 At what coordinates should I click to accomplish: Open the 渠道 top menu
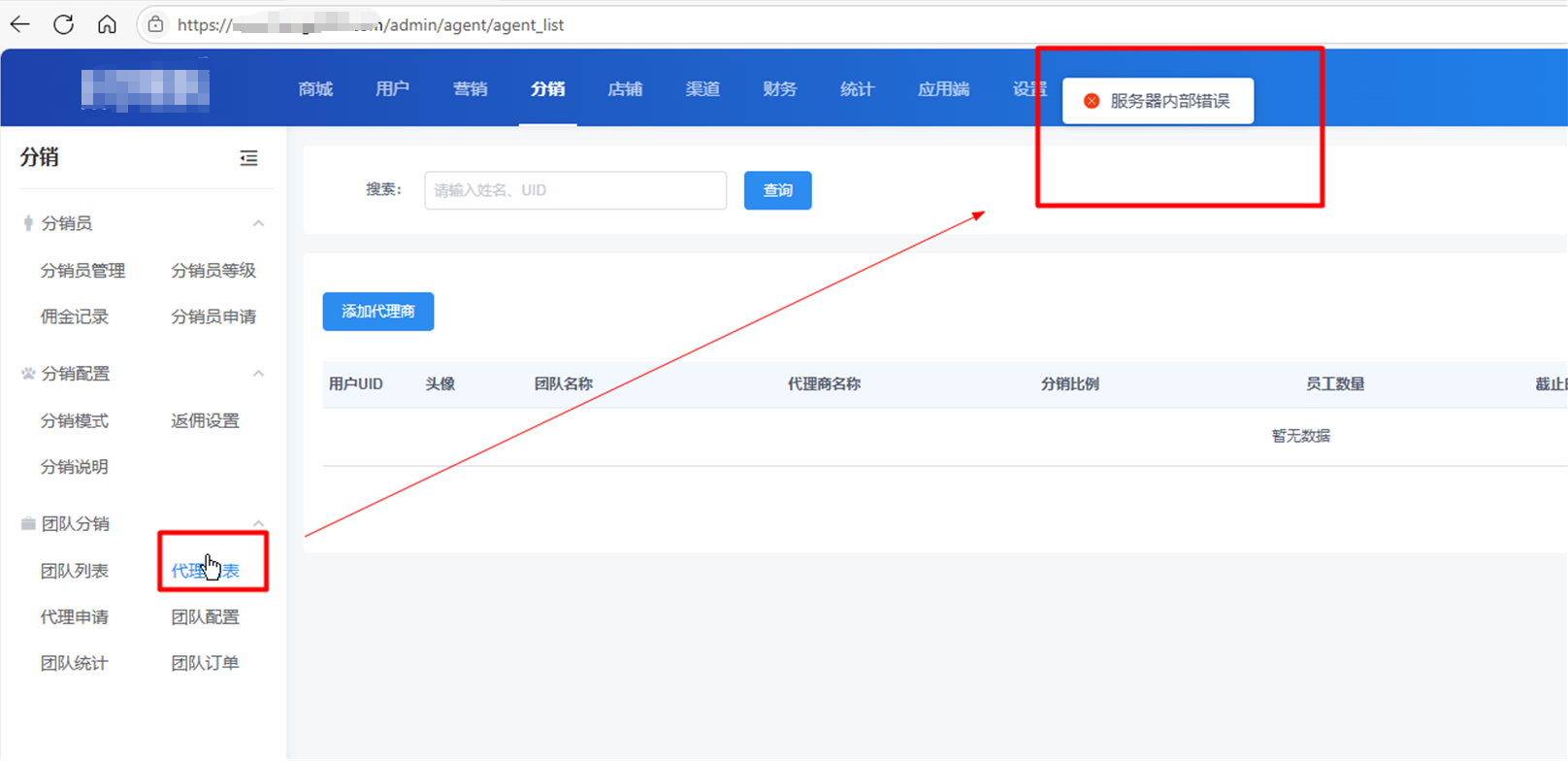702,89
